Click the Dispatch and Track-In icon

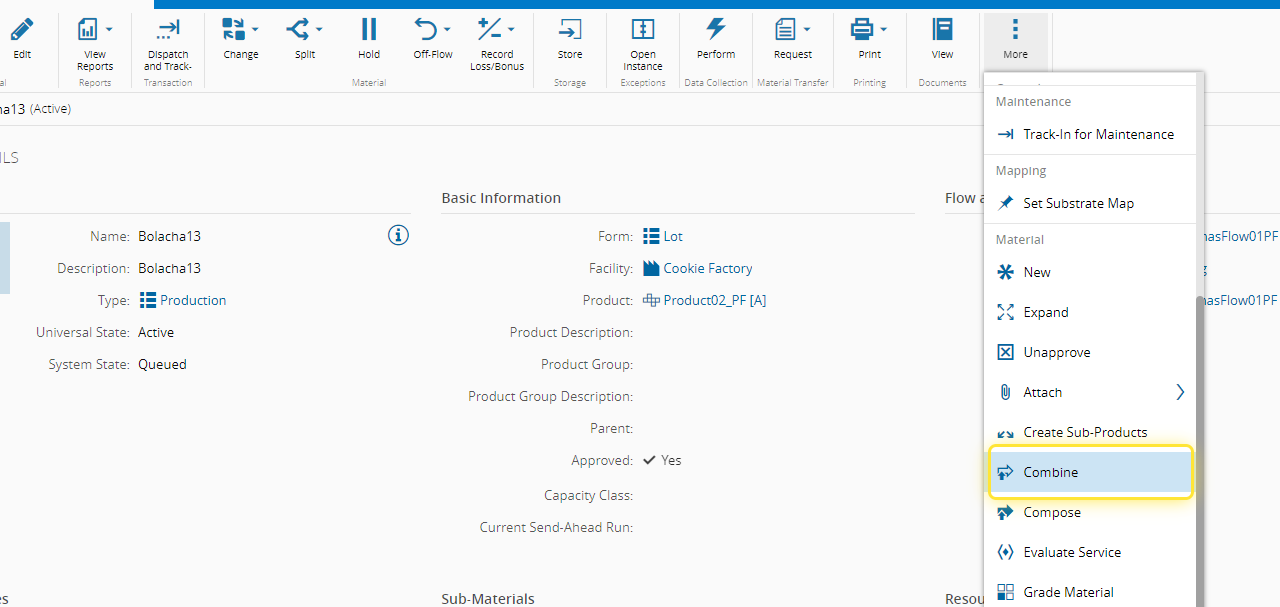coord(168,30)
